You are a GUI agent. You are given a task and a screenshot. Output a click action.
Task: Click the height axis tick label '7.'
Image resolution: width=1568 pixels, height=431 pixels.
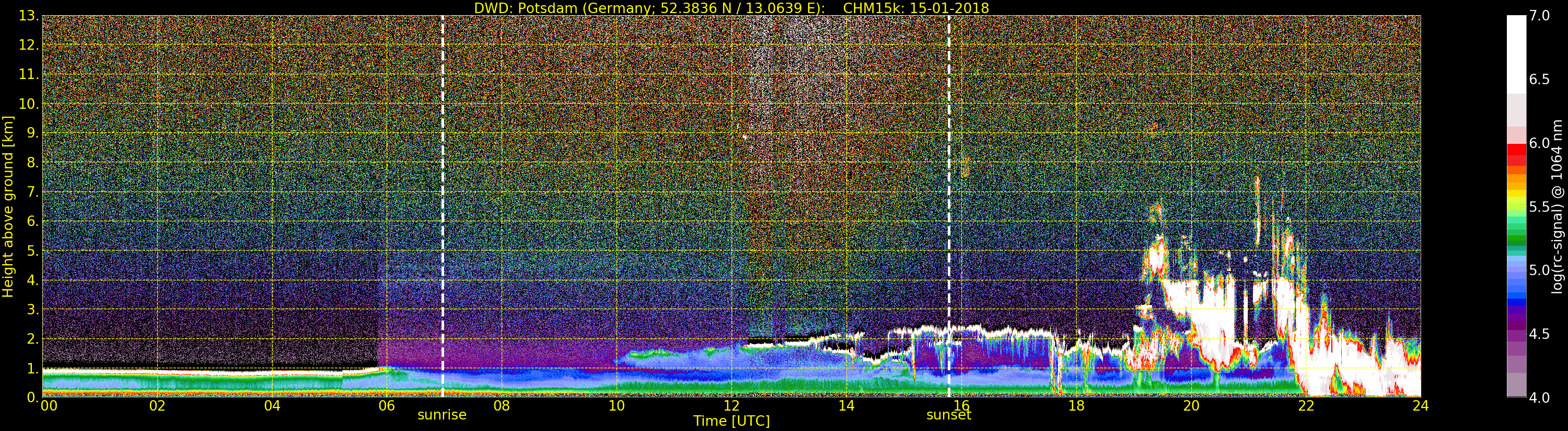(33, 192)
